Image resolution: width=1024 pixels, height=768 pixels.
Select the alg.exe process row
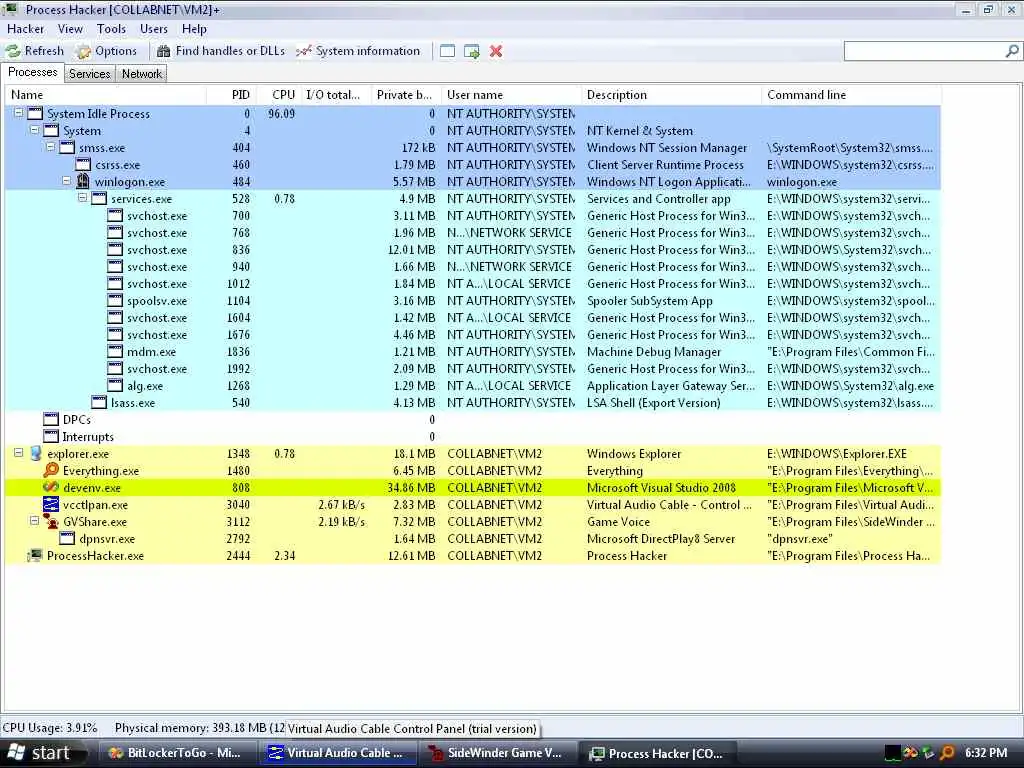[x=473, y=385]
